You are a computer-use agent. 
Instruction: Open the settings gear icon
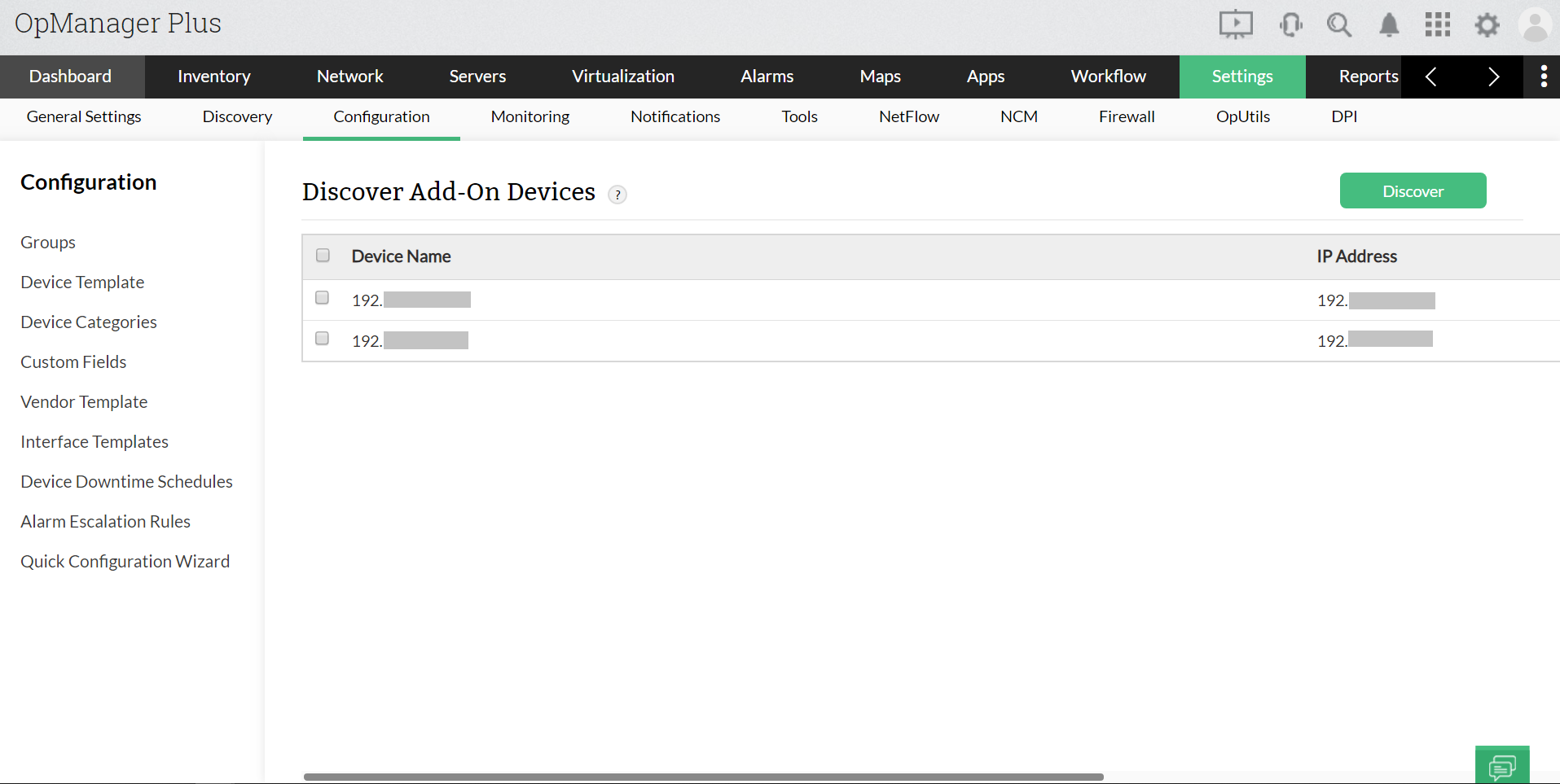tap(1487, 25)
